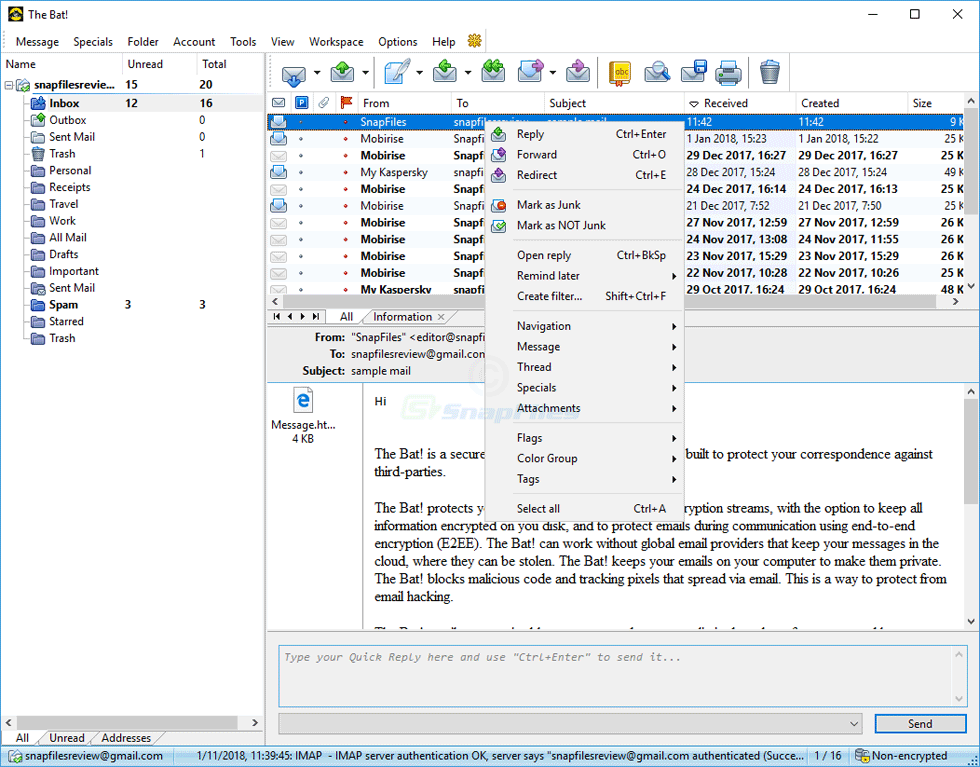980x767 pixels.
Task: Switch to the Information tab
Action: tap(402, 317)
